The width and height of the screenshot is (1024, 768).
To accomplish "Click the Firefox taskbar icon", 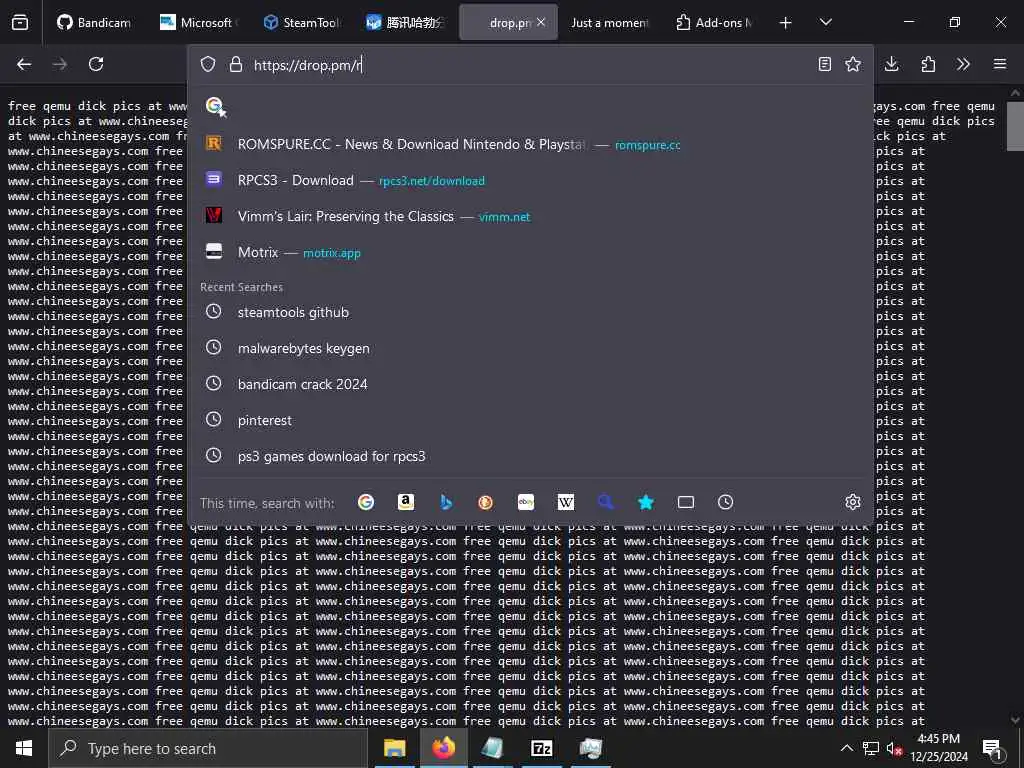I will click(x=443, y=748).
